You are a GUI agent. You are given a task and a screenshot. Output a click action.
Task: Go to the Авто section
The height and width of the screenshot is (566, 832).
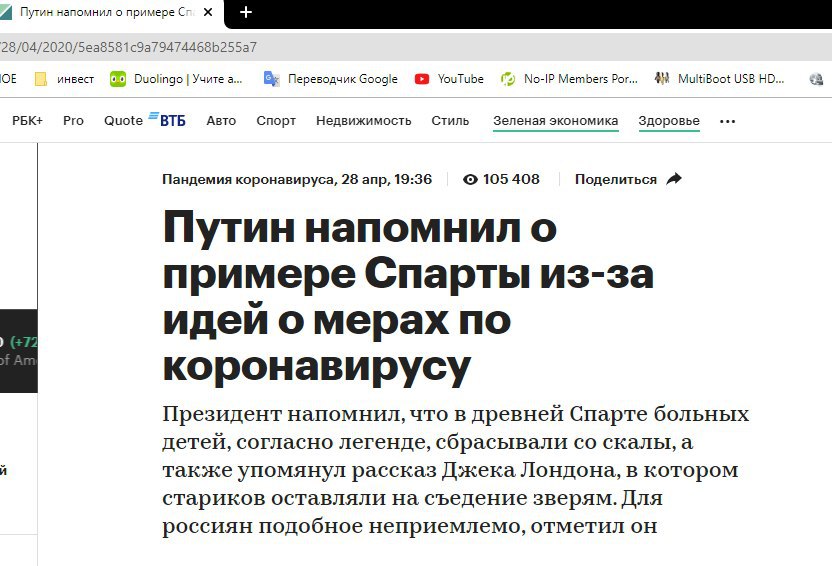[221, 121]
